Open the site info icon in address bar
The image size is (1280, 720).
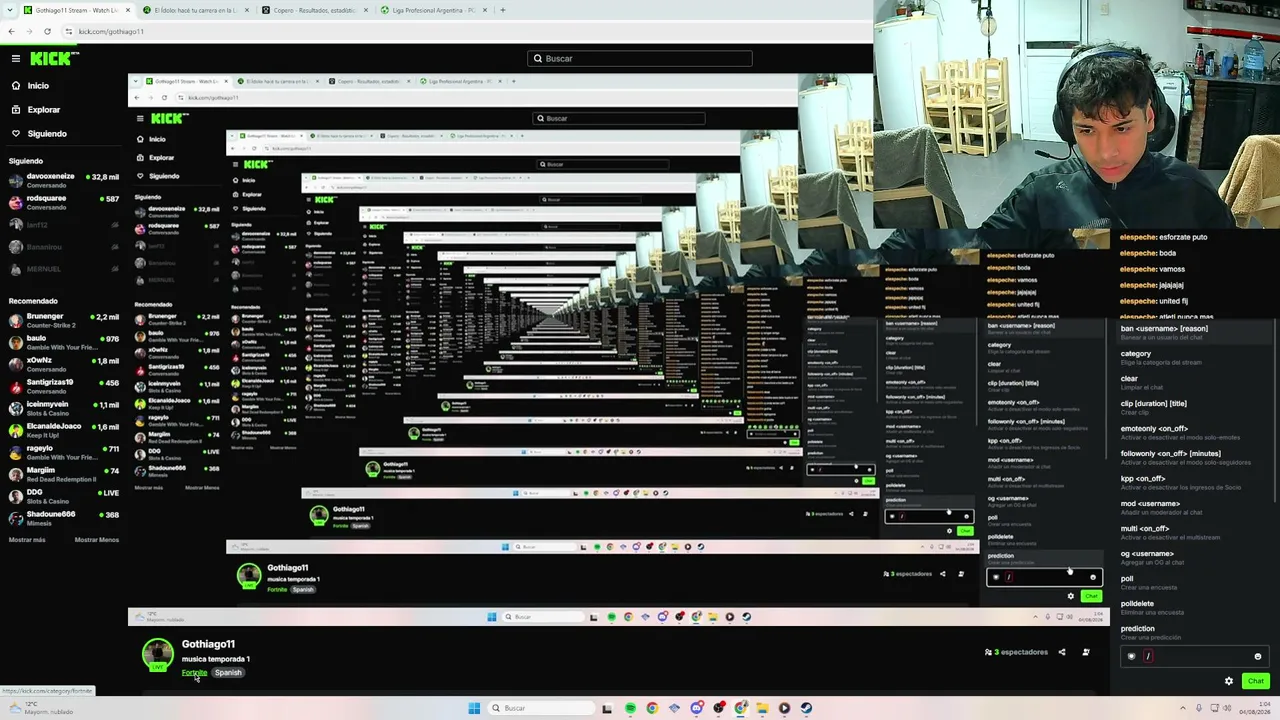point(69,31)
